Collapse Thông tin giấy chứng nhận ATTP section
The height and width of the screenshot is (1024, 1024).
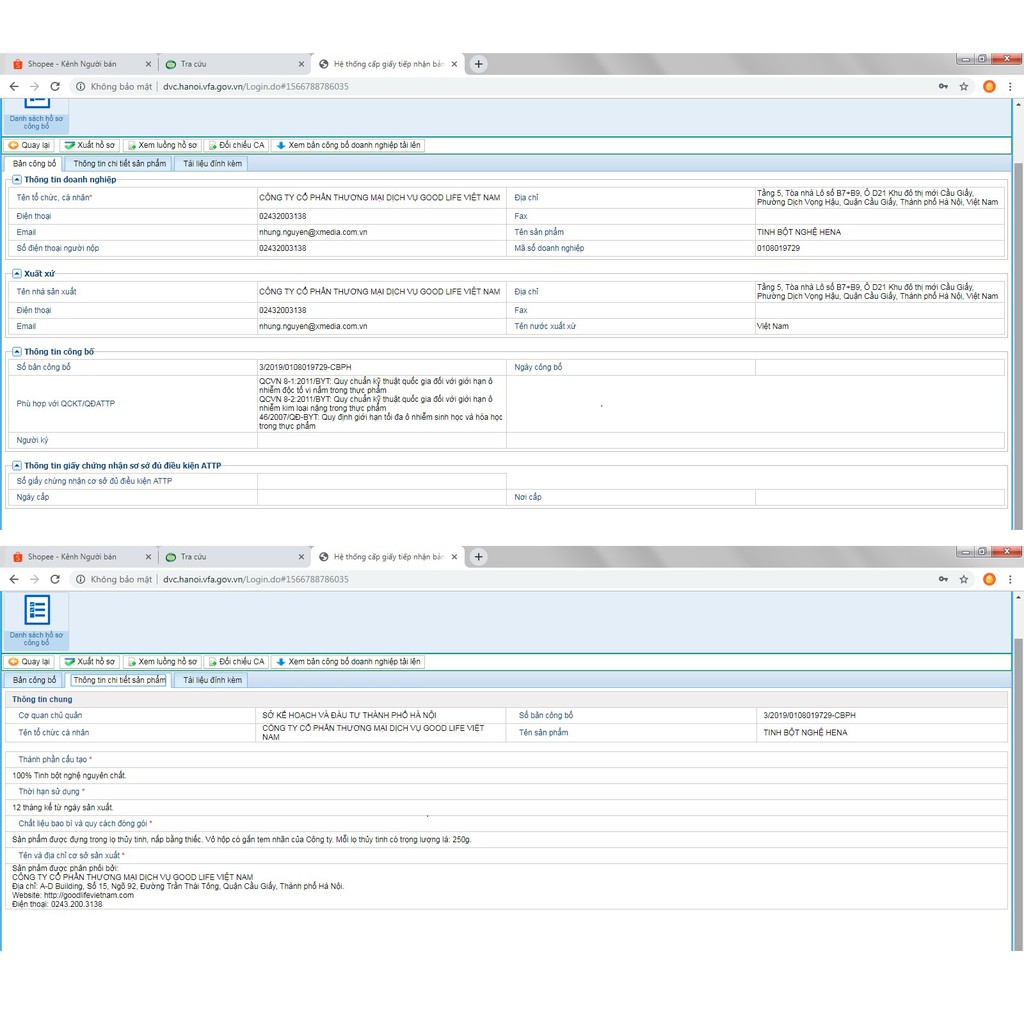(17, 466)
